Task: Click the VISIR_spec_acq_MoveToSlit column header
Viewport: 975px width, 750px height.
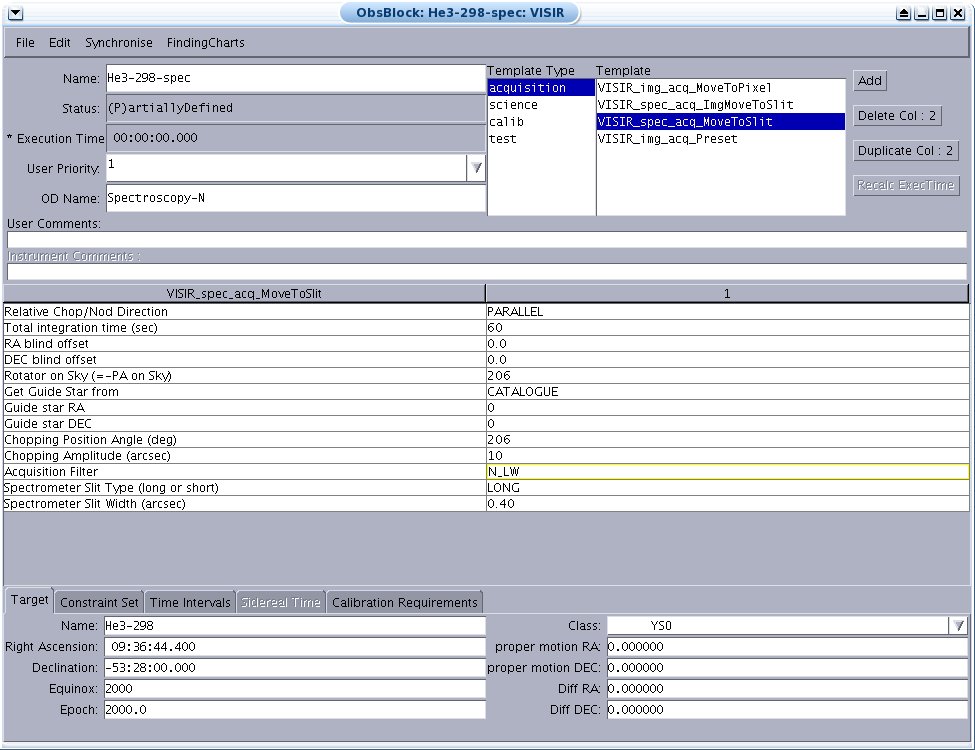Action: (x=244, y=294)
